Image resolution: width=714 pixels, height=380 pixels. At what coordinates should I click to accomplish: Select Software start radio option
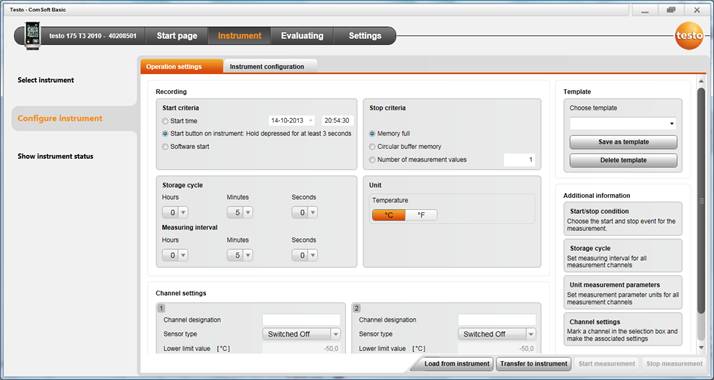pos(165,147)
